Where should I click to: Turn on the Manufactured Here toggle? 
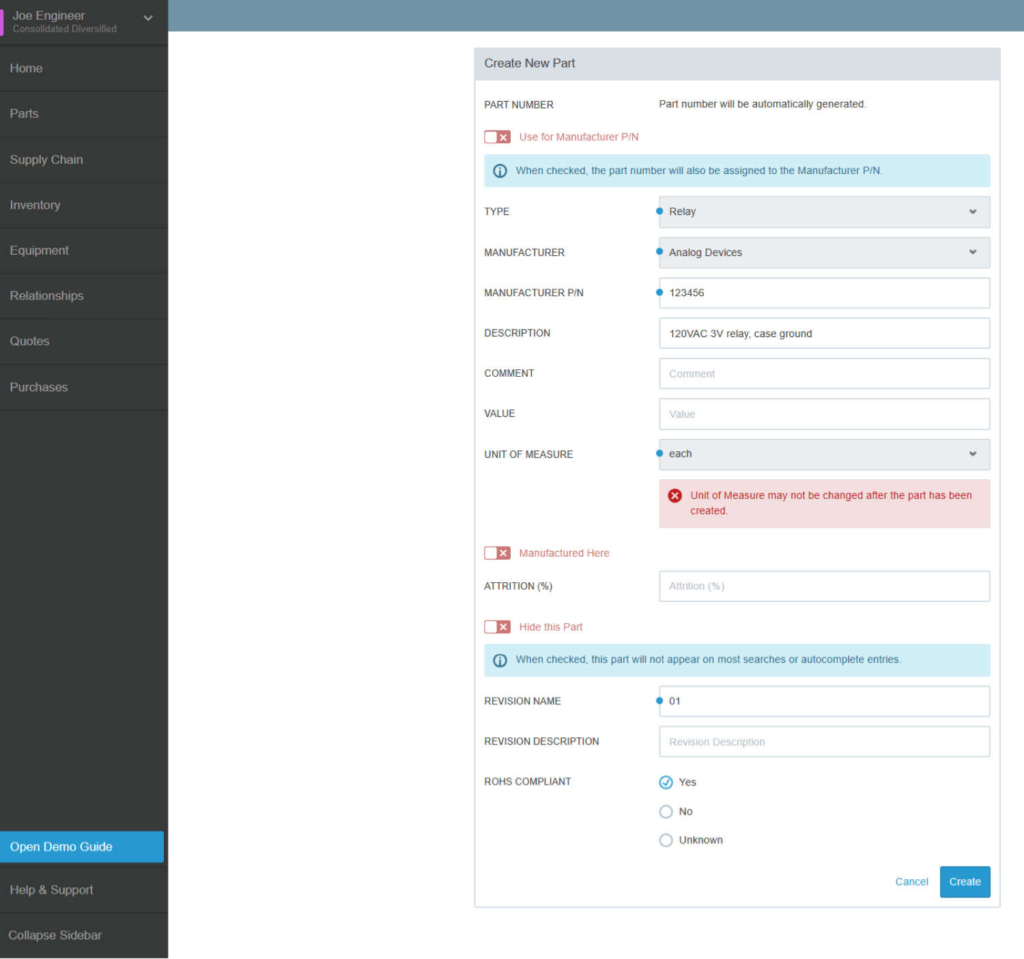[x=497, y=552]
